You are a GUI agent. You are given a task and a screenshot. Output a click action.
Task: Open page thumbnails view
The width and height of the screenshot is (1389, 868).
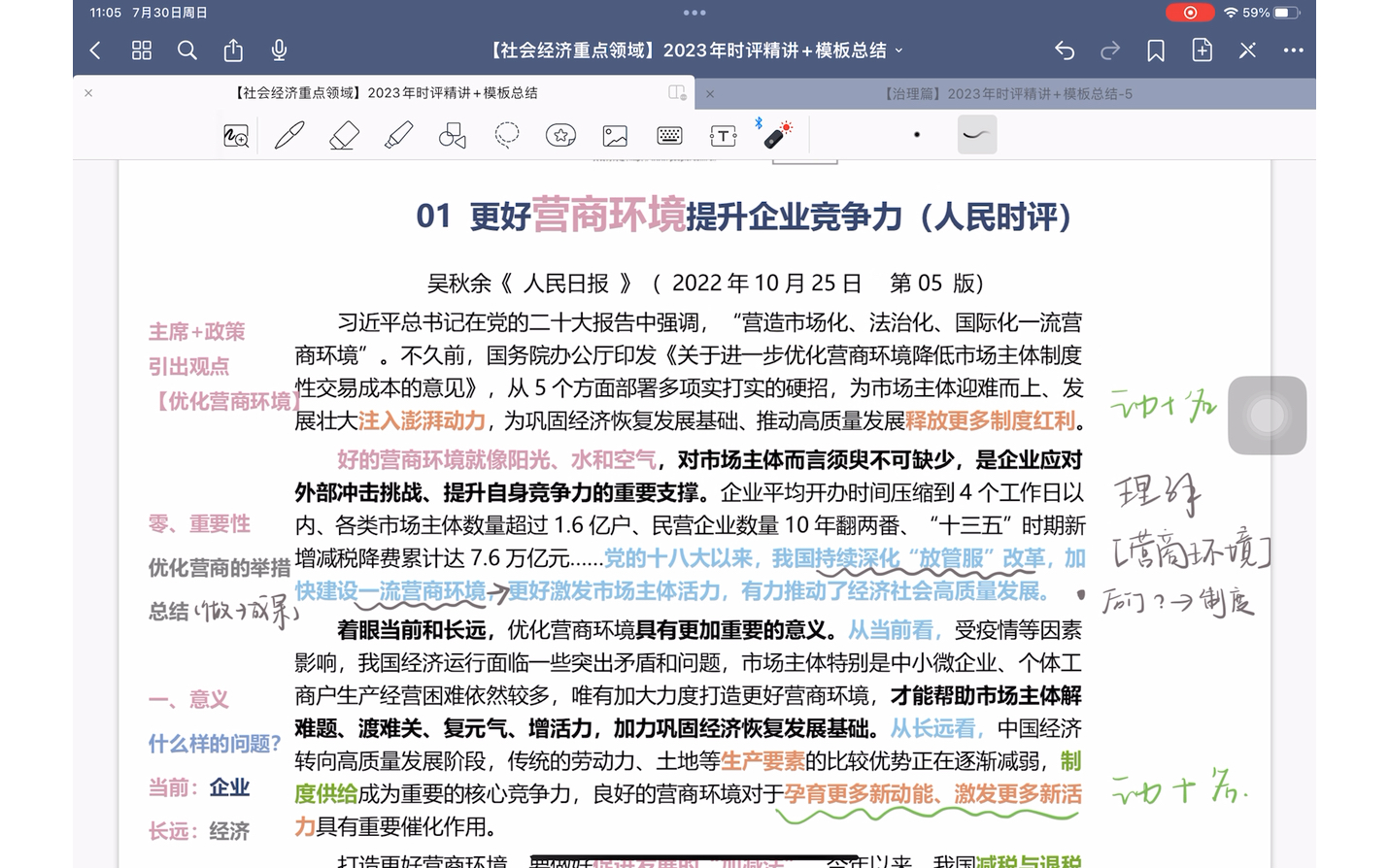[x=141, y=50]
